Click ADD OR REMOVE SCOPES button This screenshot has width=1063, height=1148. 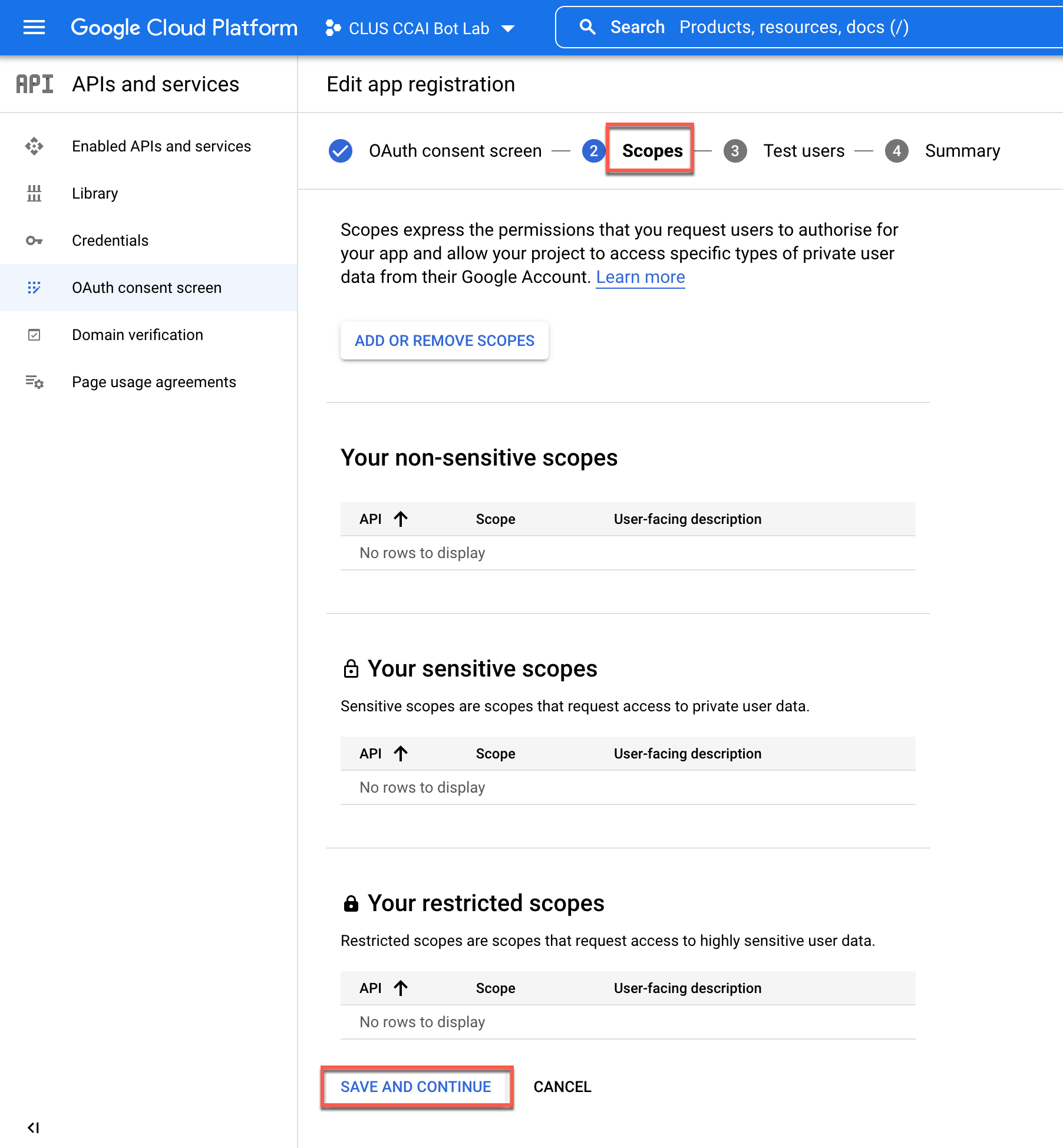pos(444,341)
